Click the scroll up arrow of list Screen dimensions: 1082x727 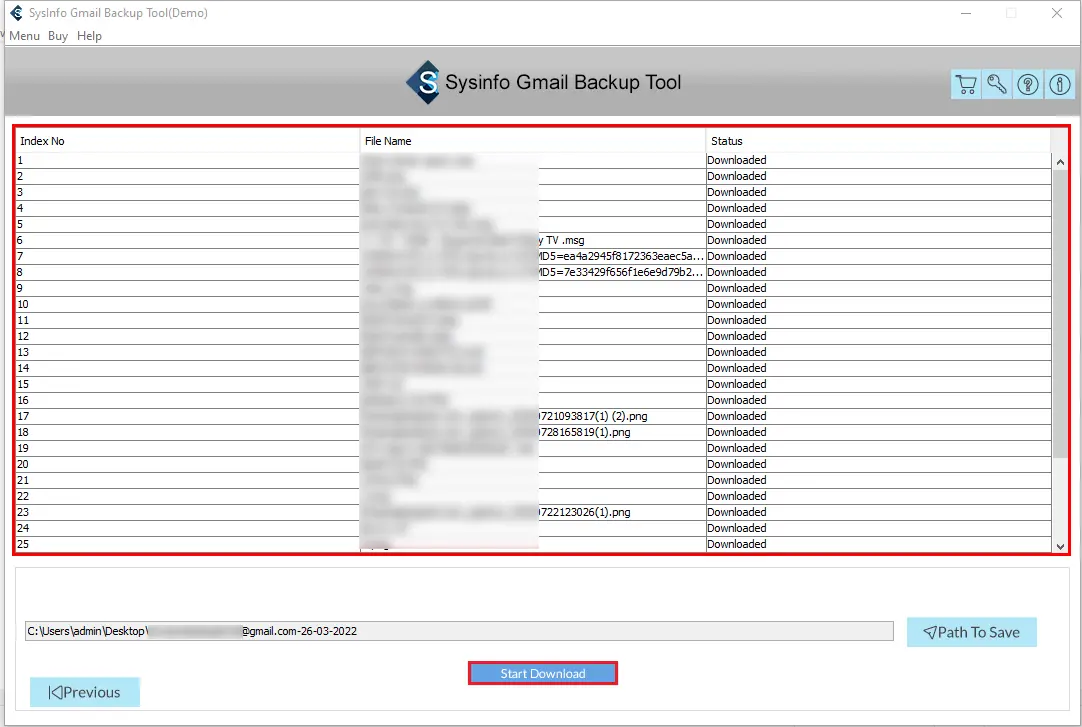tap(1060, 162)
